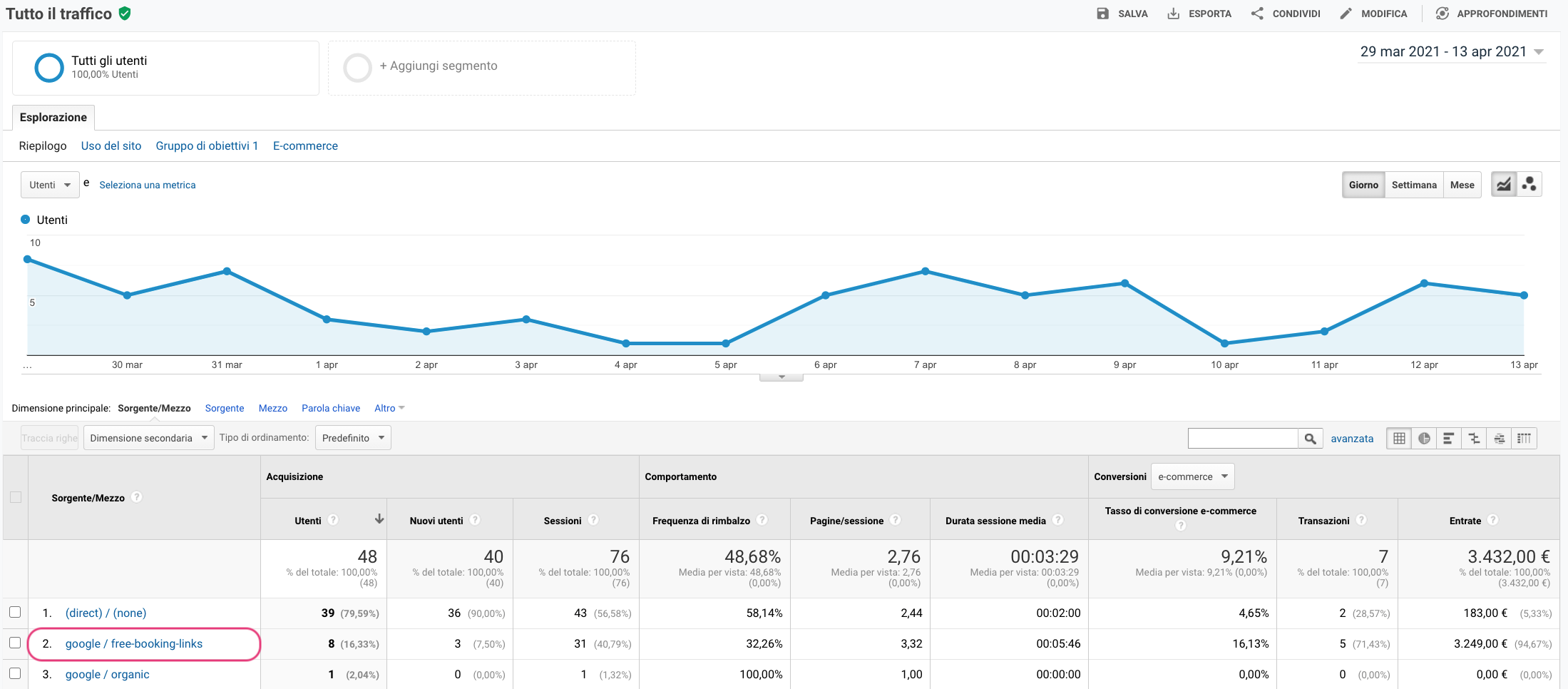
Task: Select Mese time granularity
Action: click(1462, 185)
